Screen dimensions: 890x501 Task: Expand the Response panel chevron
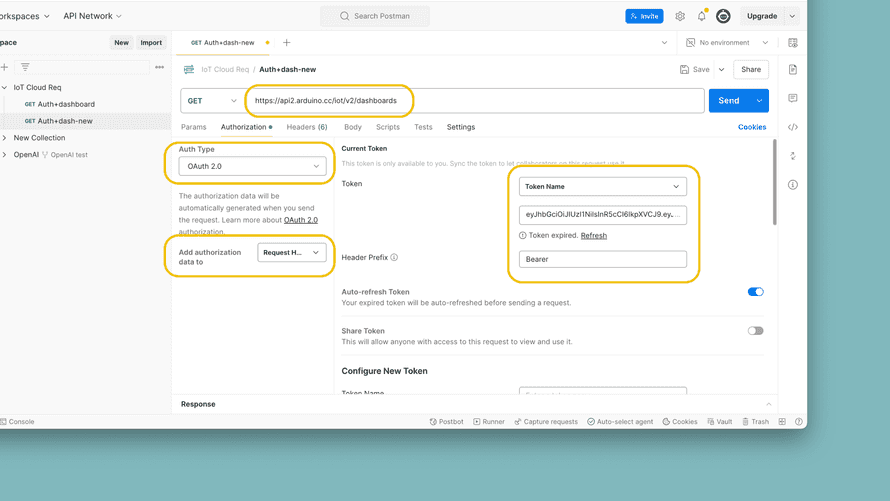(769, 405)
